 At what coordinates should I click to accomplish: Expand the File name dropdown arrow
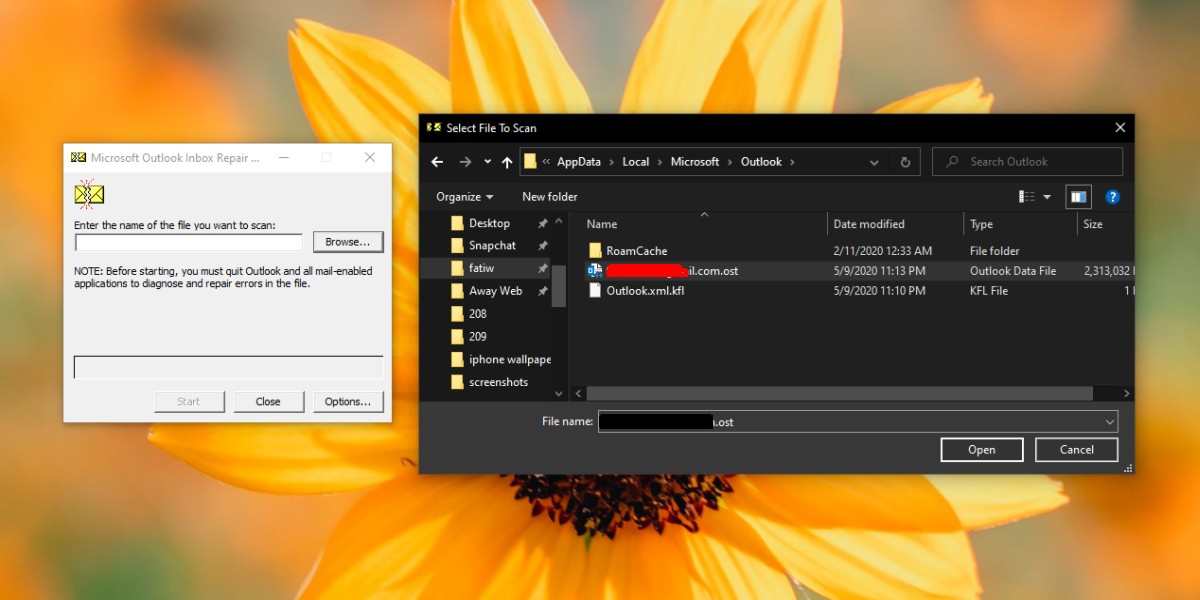coord(1110,422)
